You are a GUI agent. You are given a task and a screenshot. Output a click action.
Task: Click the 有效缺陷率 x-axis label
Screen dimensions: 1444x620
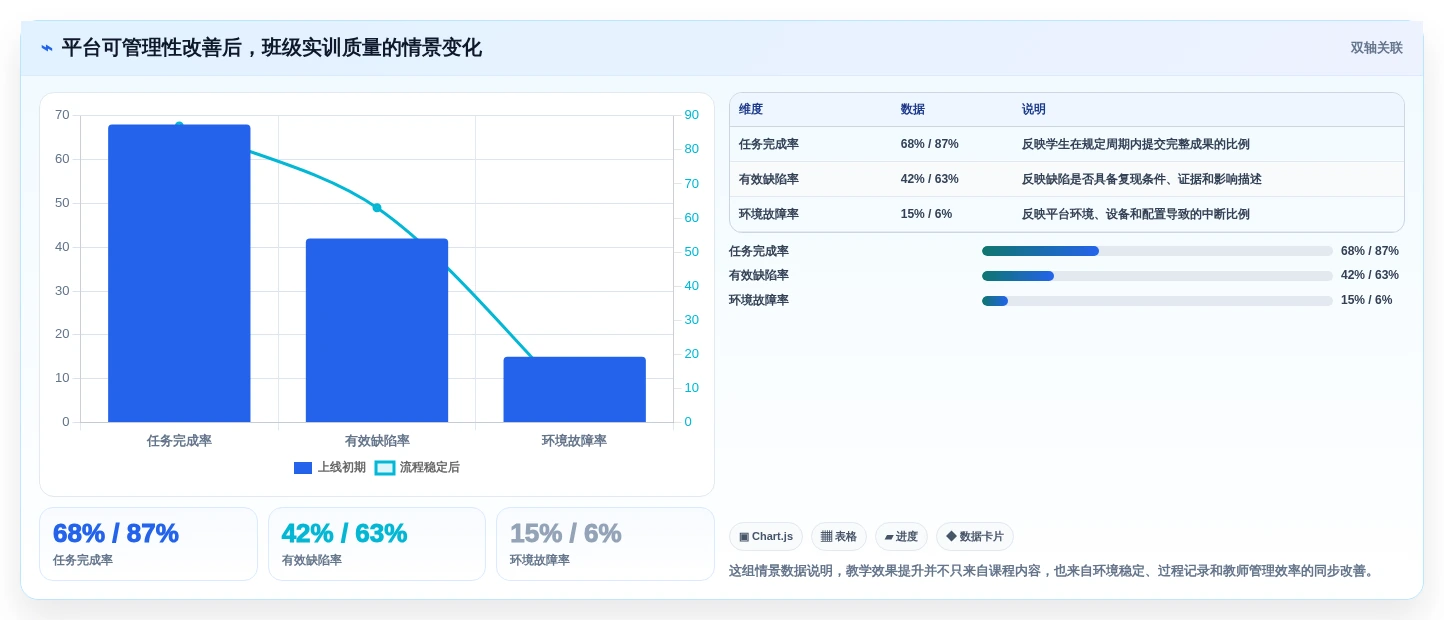[x=377, y=441]
